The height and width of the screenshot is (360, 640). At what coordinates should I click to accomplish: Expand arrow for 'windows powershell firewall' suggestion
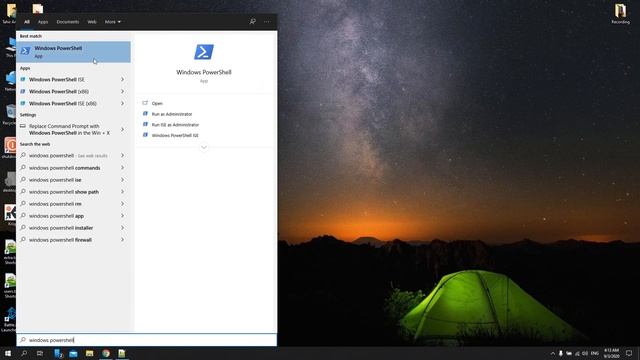pos(122,240)
